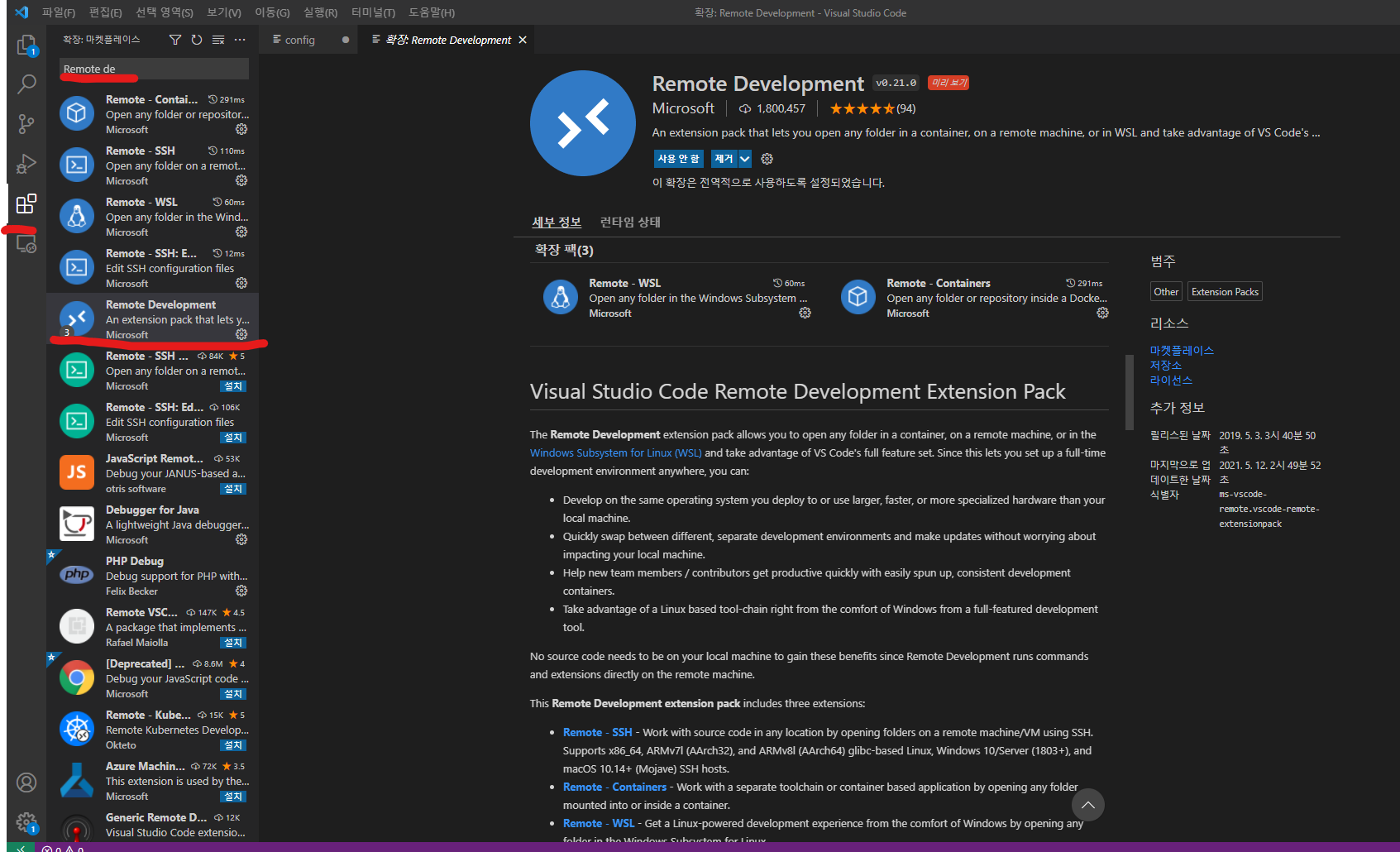Click the Remote Development large logo
The image size is (1400, 852).
click(x=583, y=123)
